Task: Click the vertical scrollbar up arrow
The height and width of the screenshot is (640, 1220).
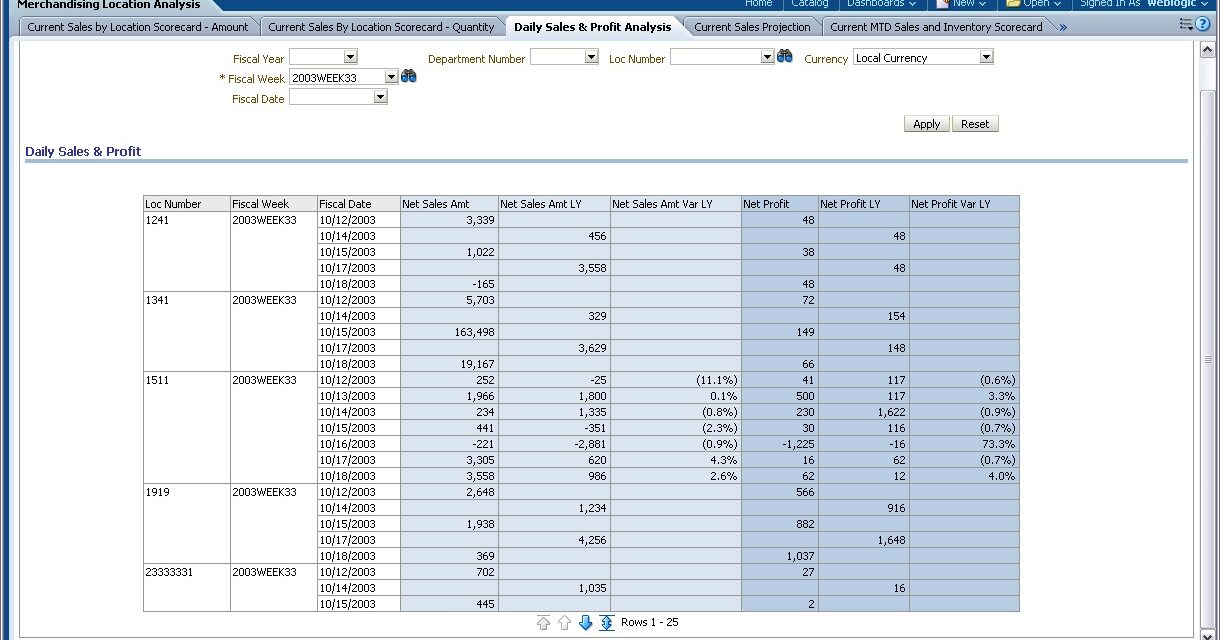Action: pos(1208,50)
